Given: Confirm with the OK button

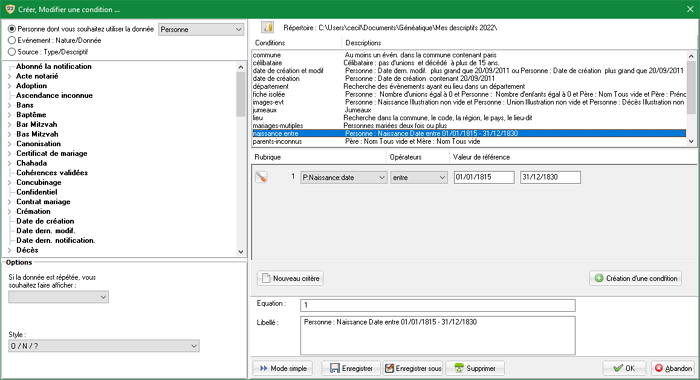Looking at the screenshot, I should (x=624, y=368).
